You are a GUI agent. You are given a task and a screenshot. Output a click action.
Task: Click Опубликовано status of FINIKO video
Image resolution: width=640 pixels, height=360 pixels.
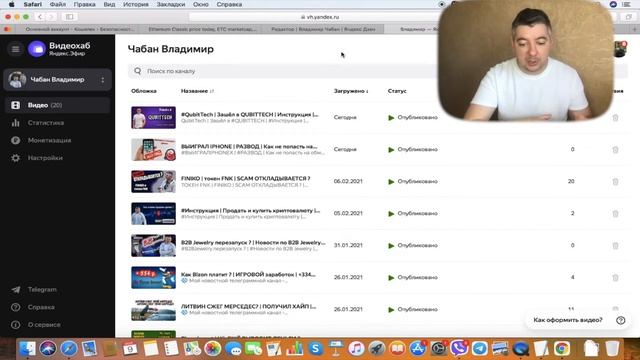[x=413, y=181]
